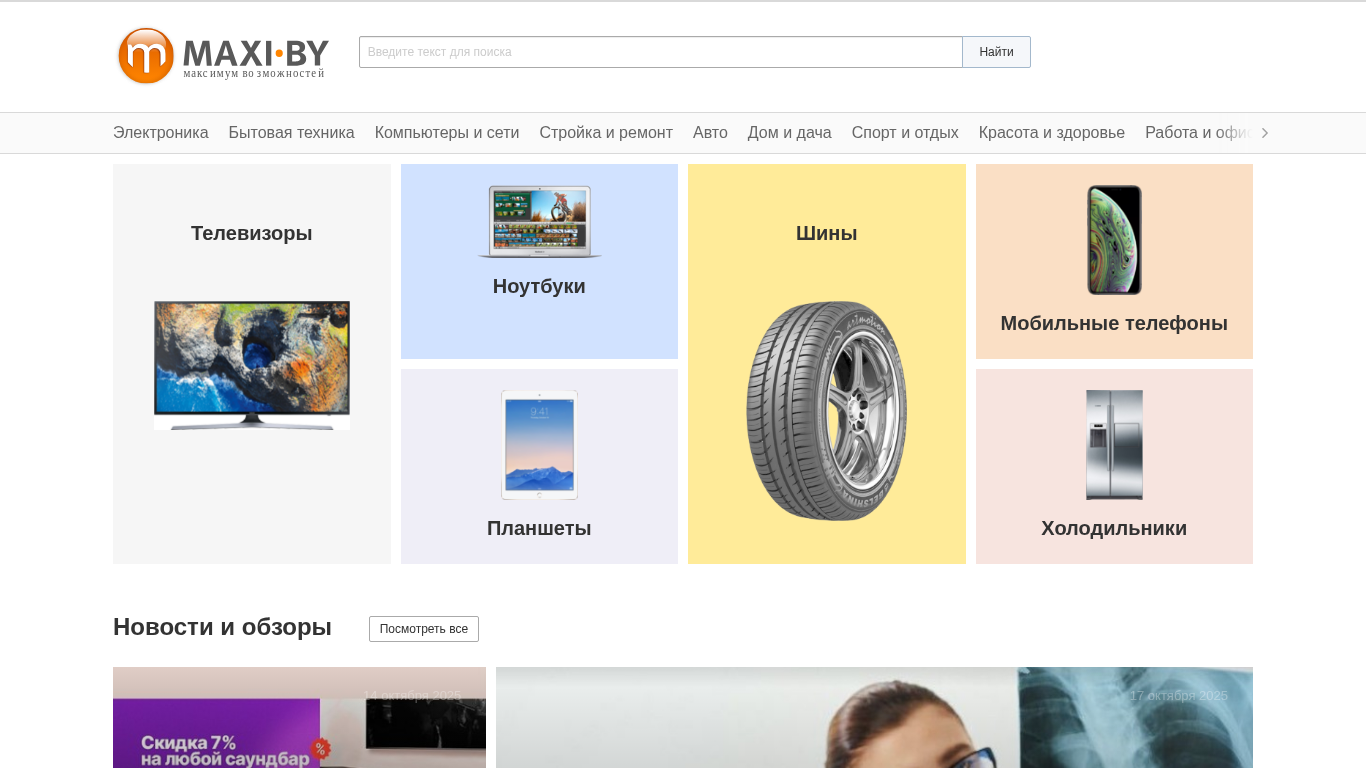The width and height of the screenshot is (1366, 768).
Task: Click the refrigerator picture icon
Action: click(1115, 445)
